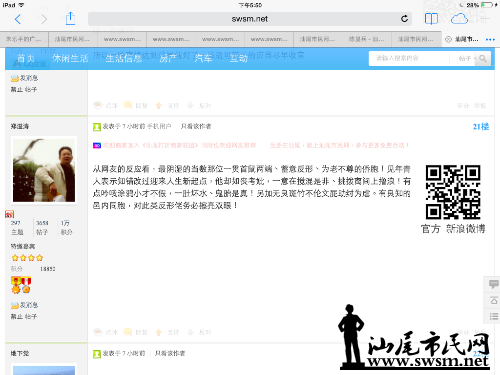
Task: Click the floating back-to-top button
Action: [494, 300]
